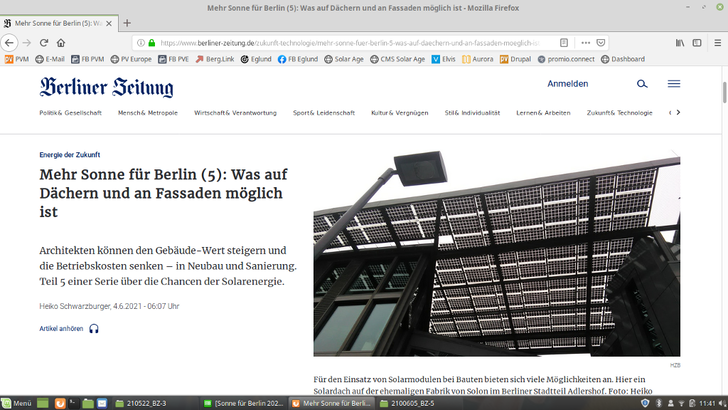Toggle the Firefox sidebar view
The height and width of the screenshot is (410, 728).
[697, 43]
